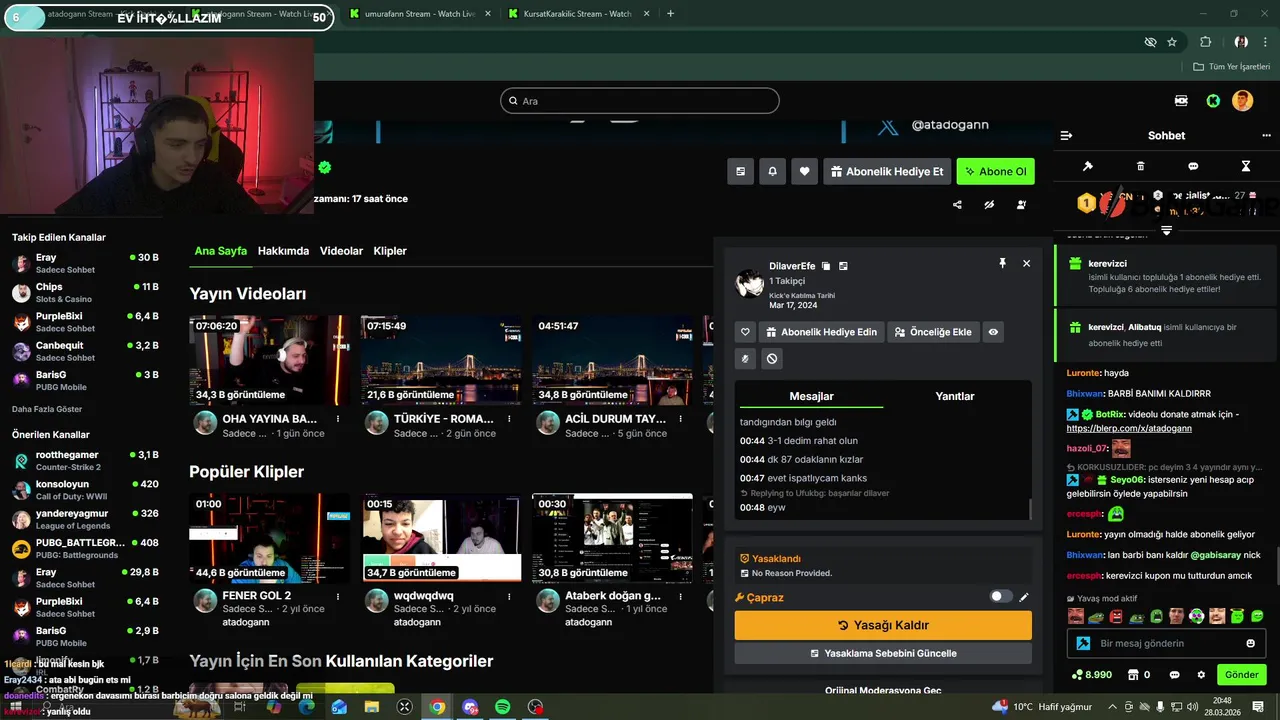Click the share icon below Abone Ol
This screenshot has width=1280, height=720.
pyautogui.click(x=957, y=205)
